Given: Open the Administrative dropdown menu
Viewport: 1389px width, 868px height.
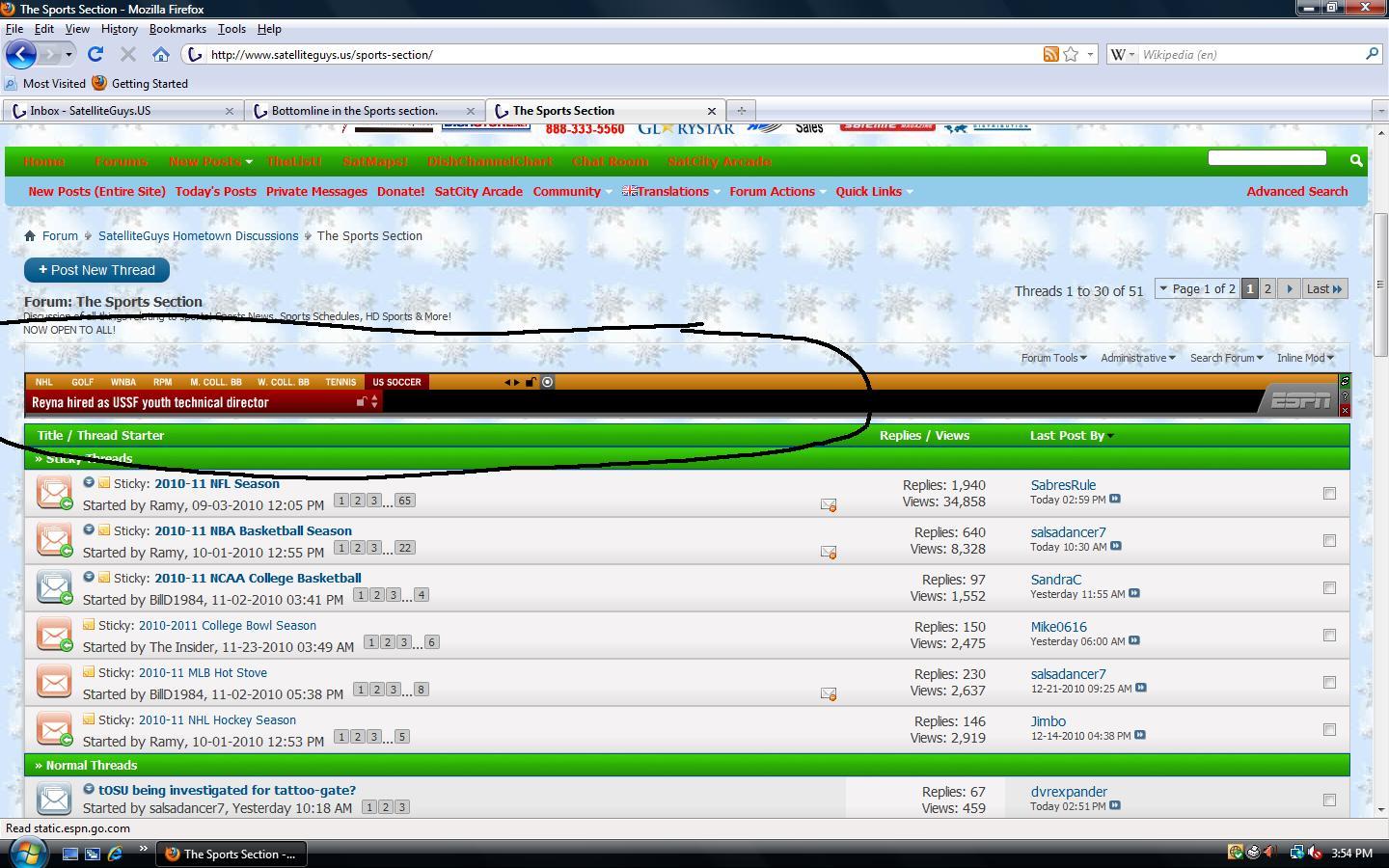Looking at the screenshot, I should (x=1138, y=358).
